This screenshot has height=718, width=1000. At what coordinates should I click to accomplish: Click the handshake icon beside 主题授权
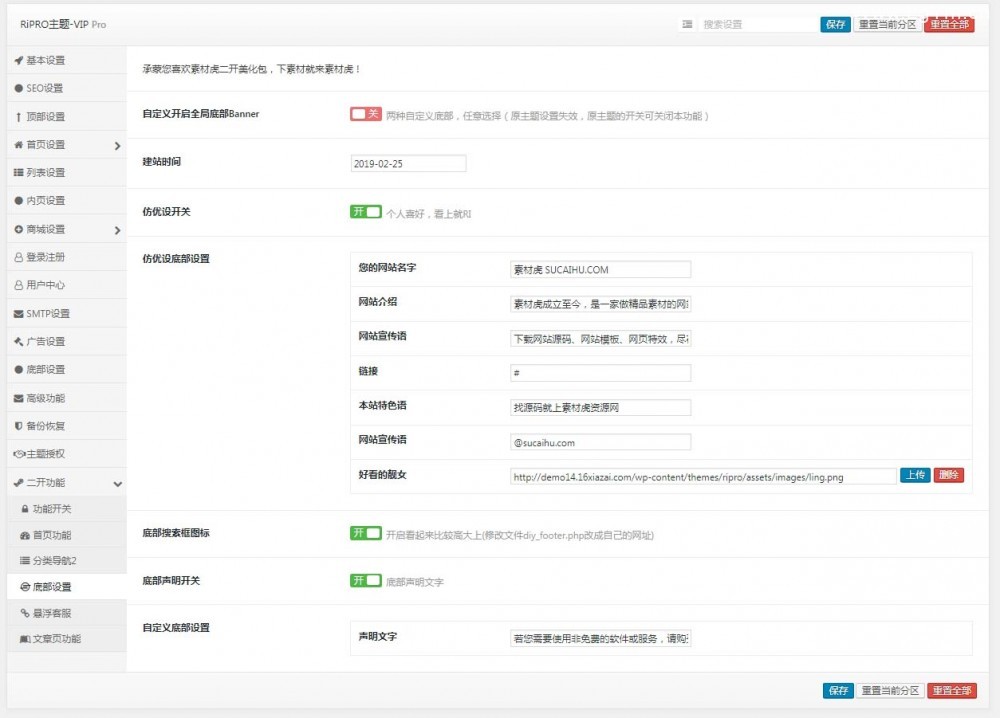pyautogui.click(x=19, y=454)
